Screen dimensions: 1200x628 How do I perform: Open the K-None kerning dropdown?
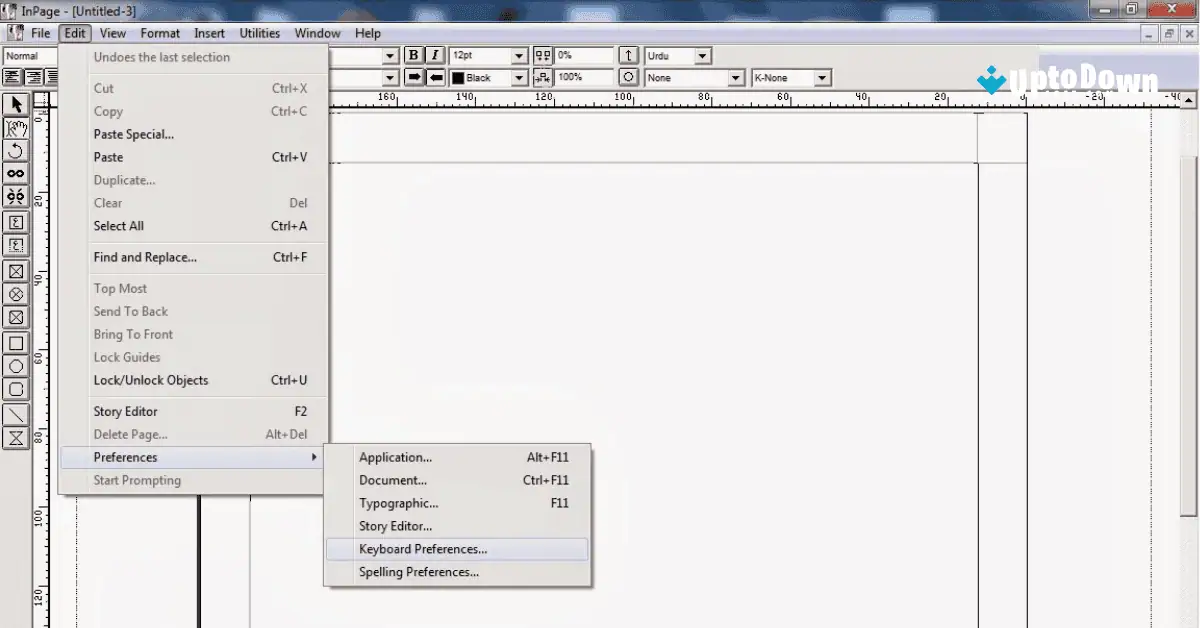[823, 77]
